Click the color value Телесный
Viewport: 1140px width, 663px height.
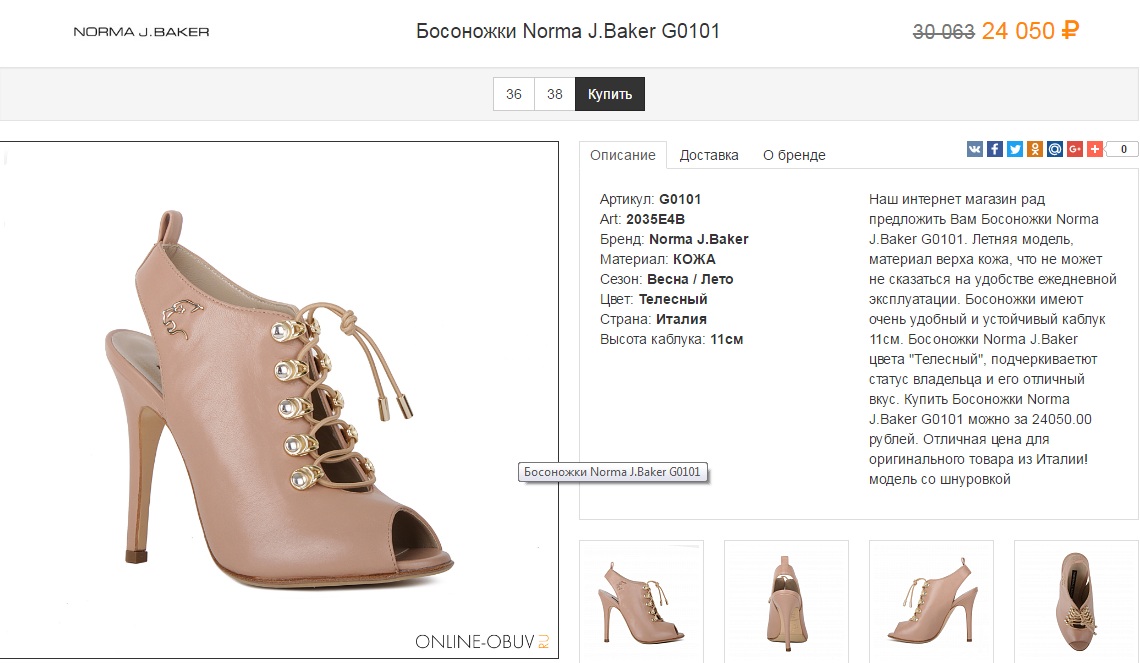tap(673, 300)
